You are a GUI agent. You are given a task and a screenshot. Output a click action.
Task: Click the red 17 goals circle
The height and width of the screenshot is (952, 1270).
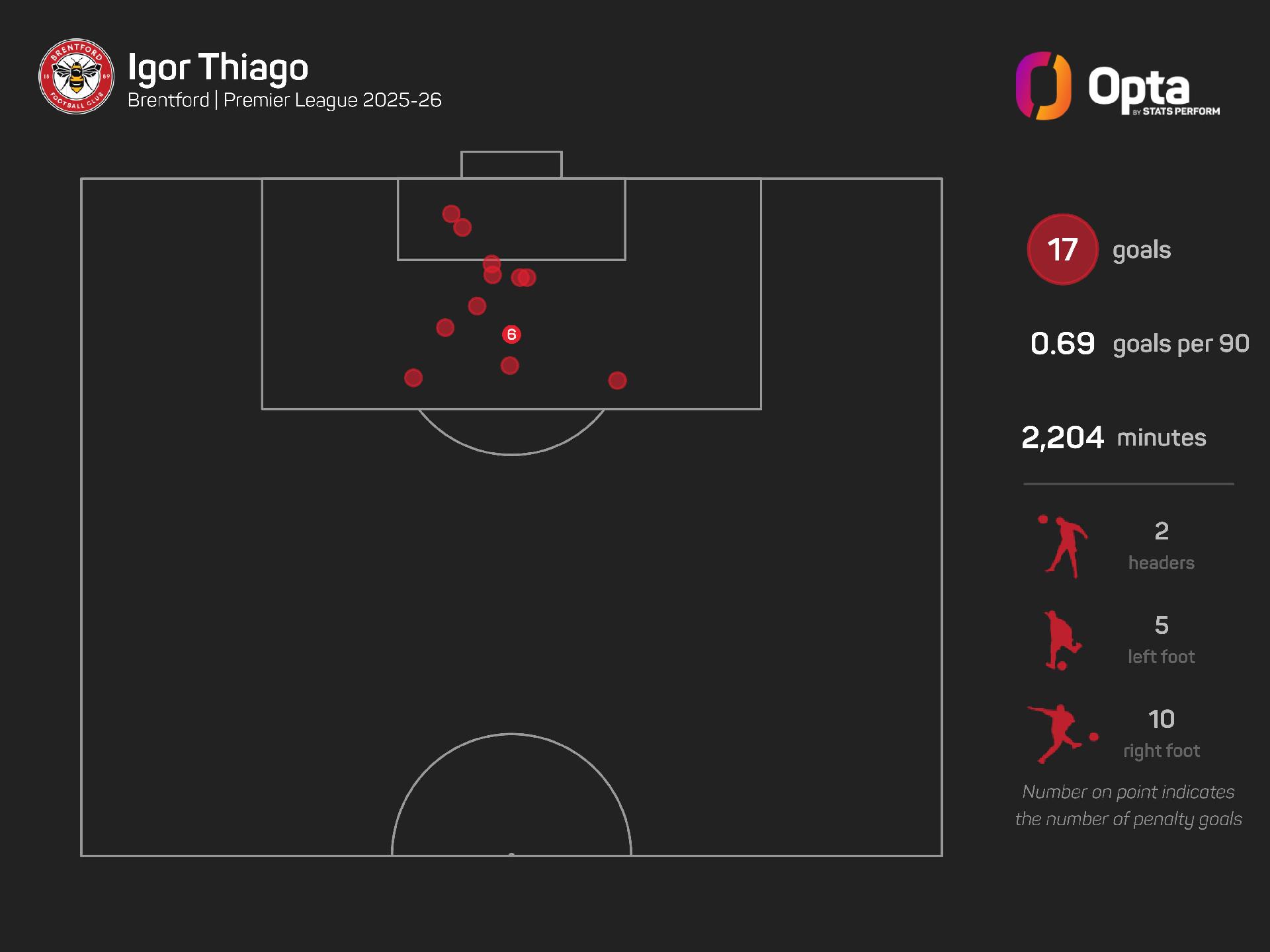tap(1062, 249)
